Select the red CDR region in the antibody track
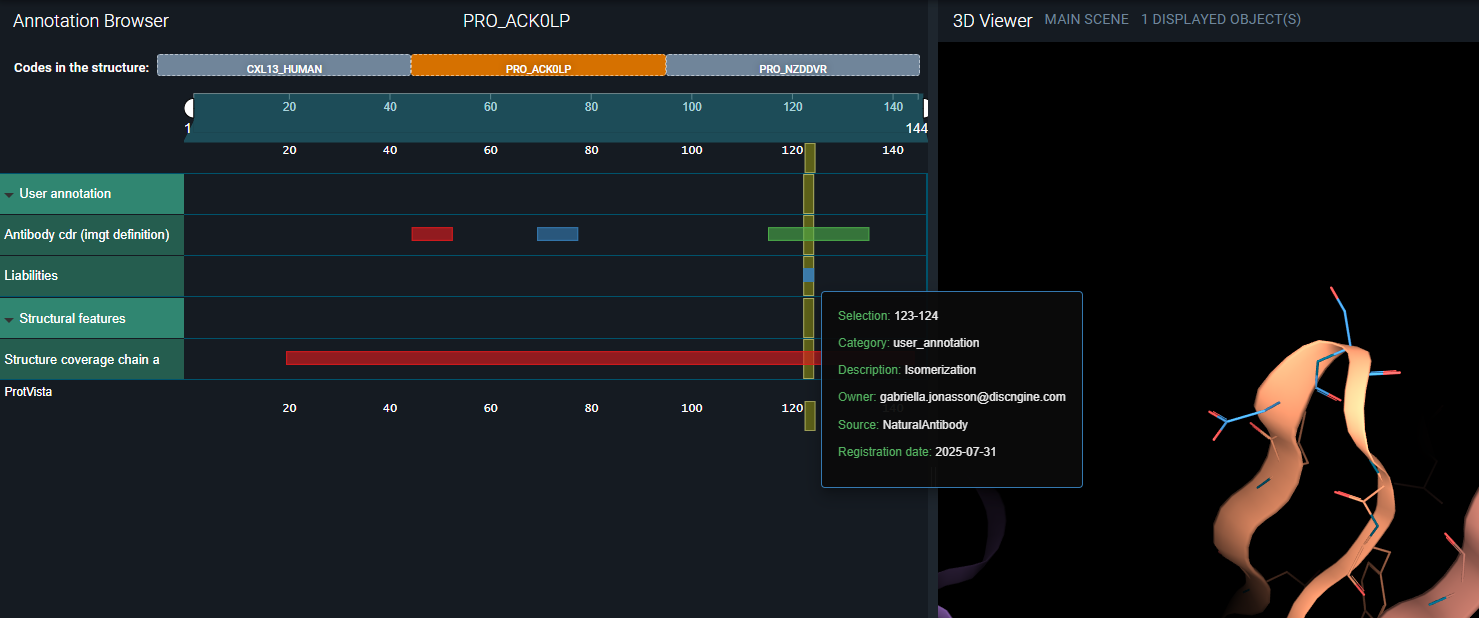Viewport: 1479px width, 618px height. (x=432, y=234)
